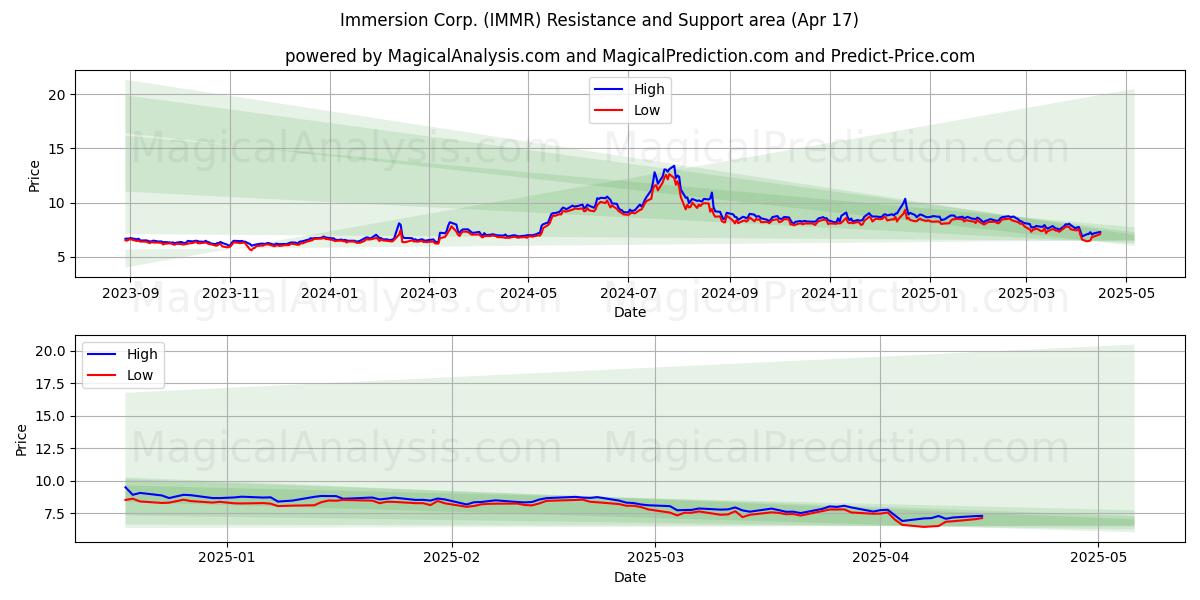Click the '2025-05' tick label on bottom chart
The image size is (1200, 600).
click(1098, 558)
